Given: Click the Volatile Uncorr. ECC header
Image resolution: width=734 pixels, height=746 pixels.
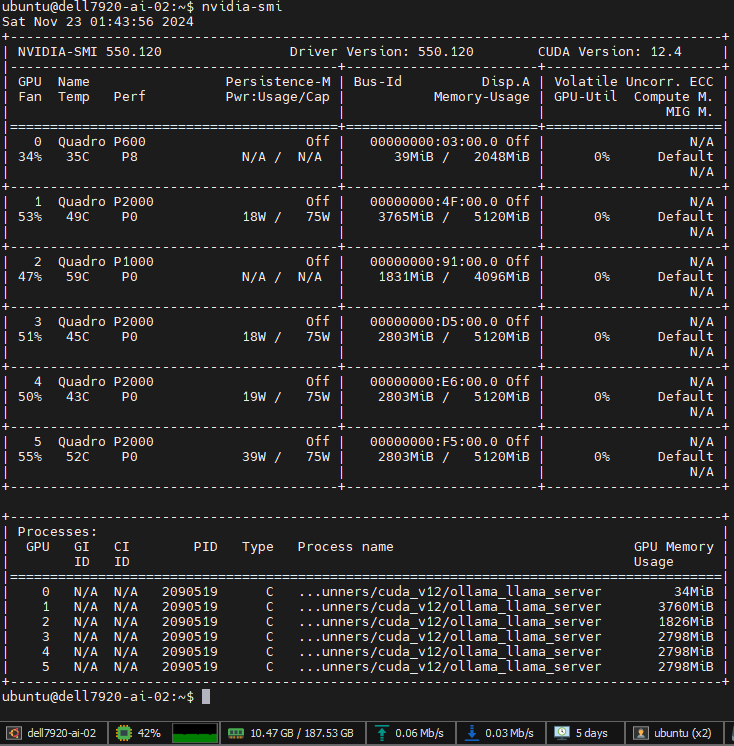Looking at the screenshot, I should [x=634, y=82].
